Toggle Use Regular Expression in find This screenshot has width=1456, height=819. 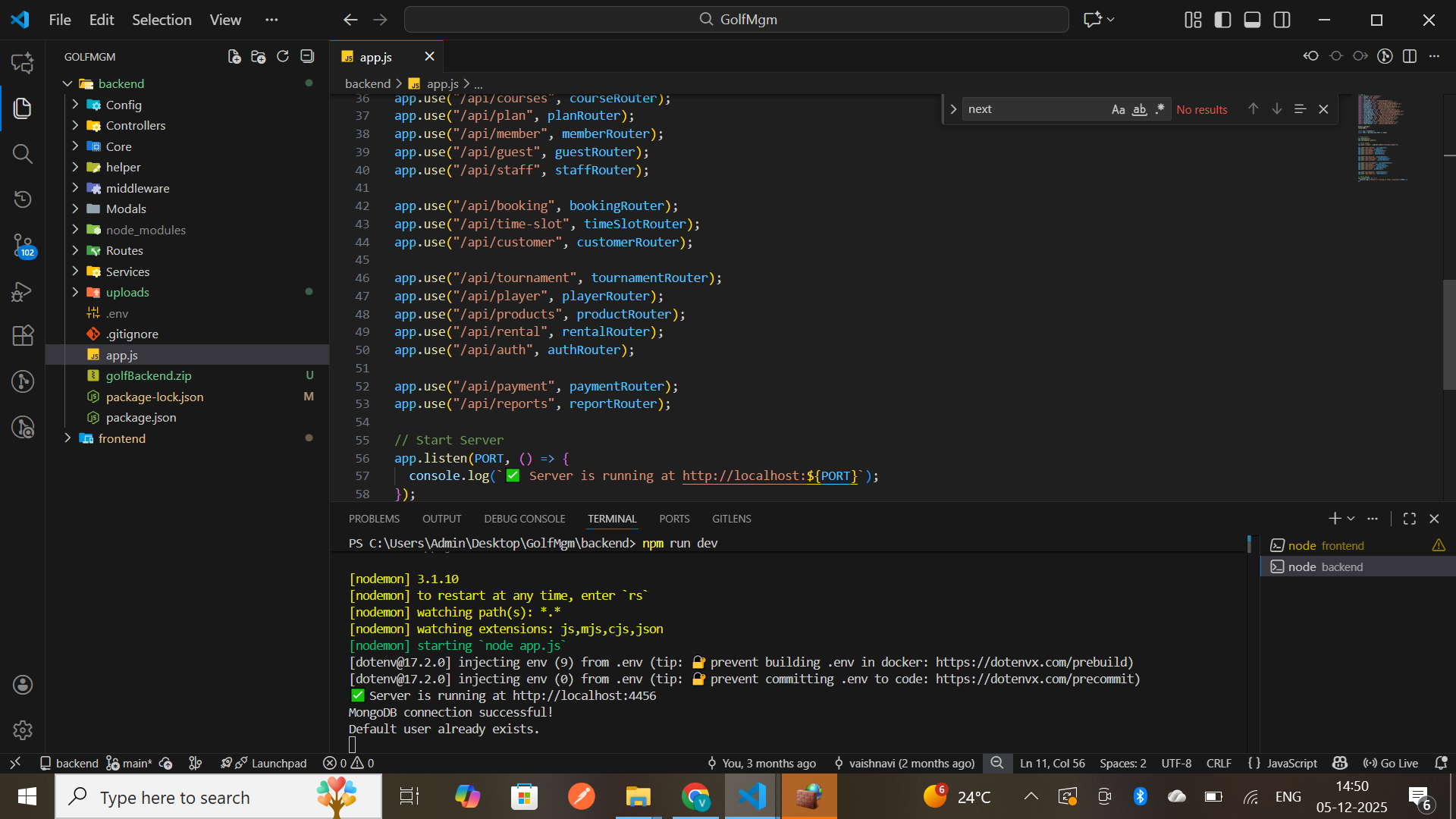pos(1159,109)
